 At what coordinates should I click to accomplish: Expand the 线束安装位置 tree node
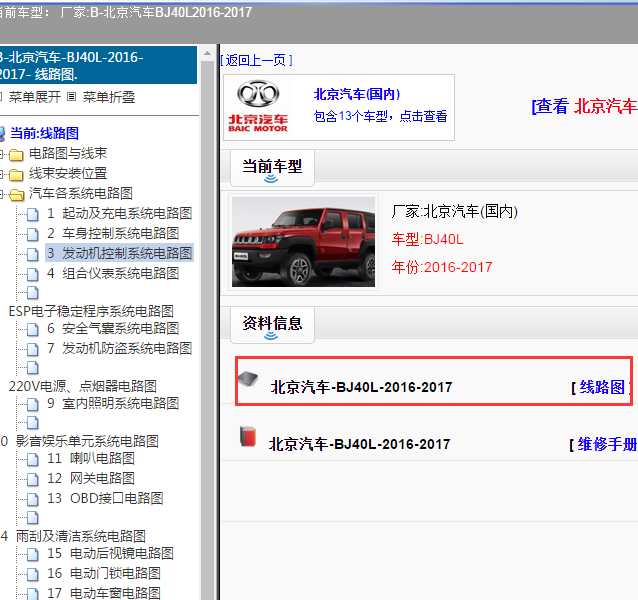point(2,174)
